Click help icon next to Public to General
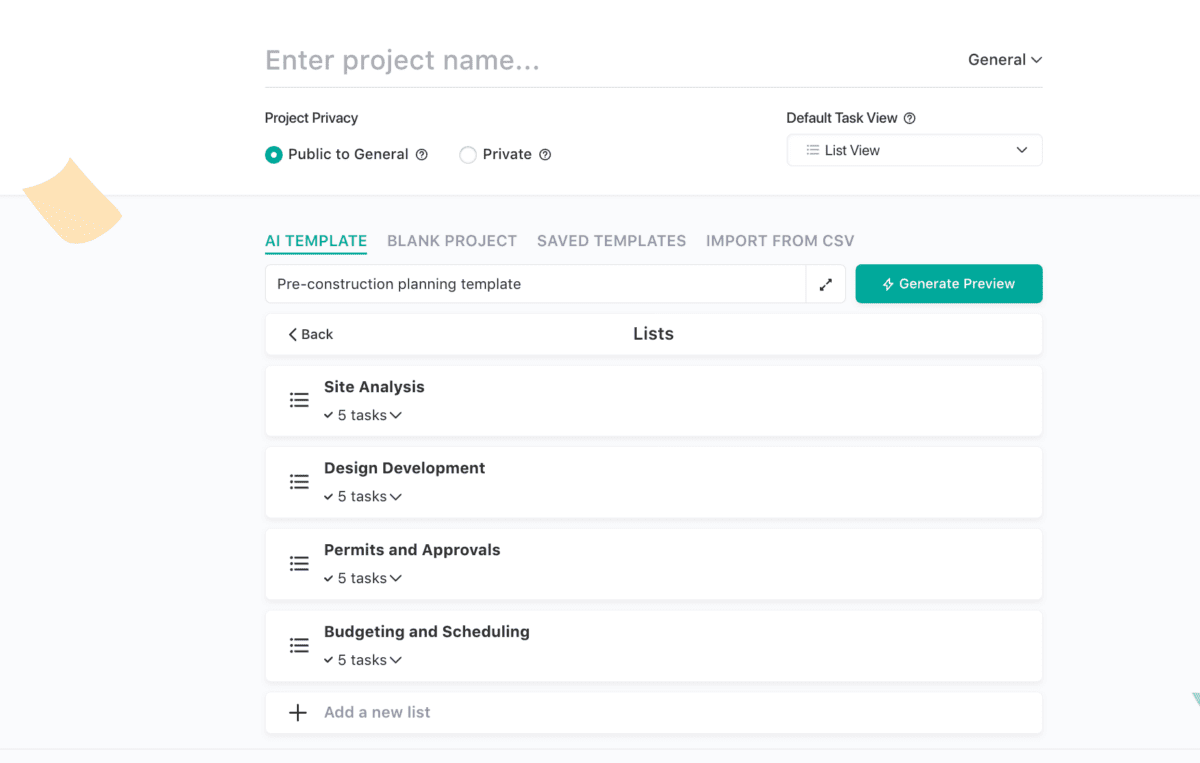The width and height of the screenshot is (1200, 763). point(421,155)
